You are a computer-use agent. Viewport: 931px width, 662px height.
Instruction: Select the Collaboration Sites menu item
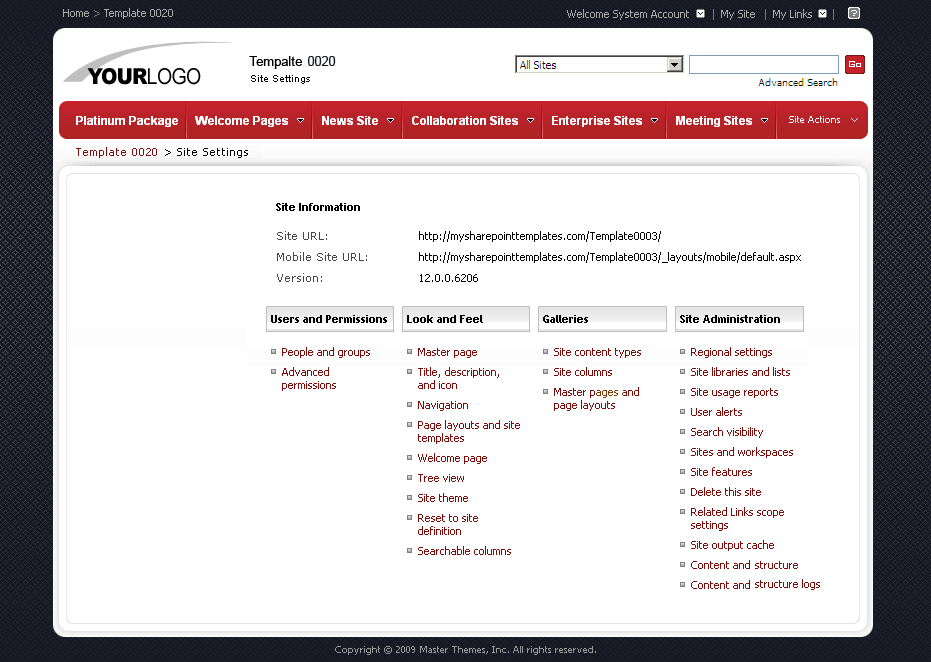[x=465, y=119]
